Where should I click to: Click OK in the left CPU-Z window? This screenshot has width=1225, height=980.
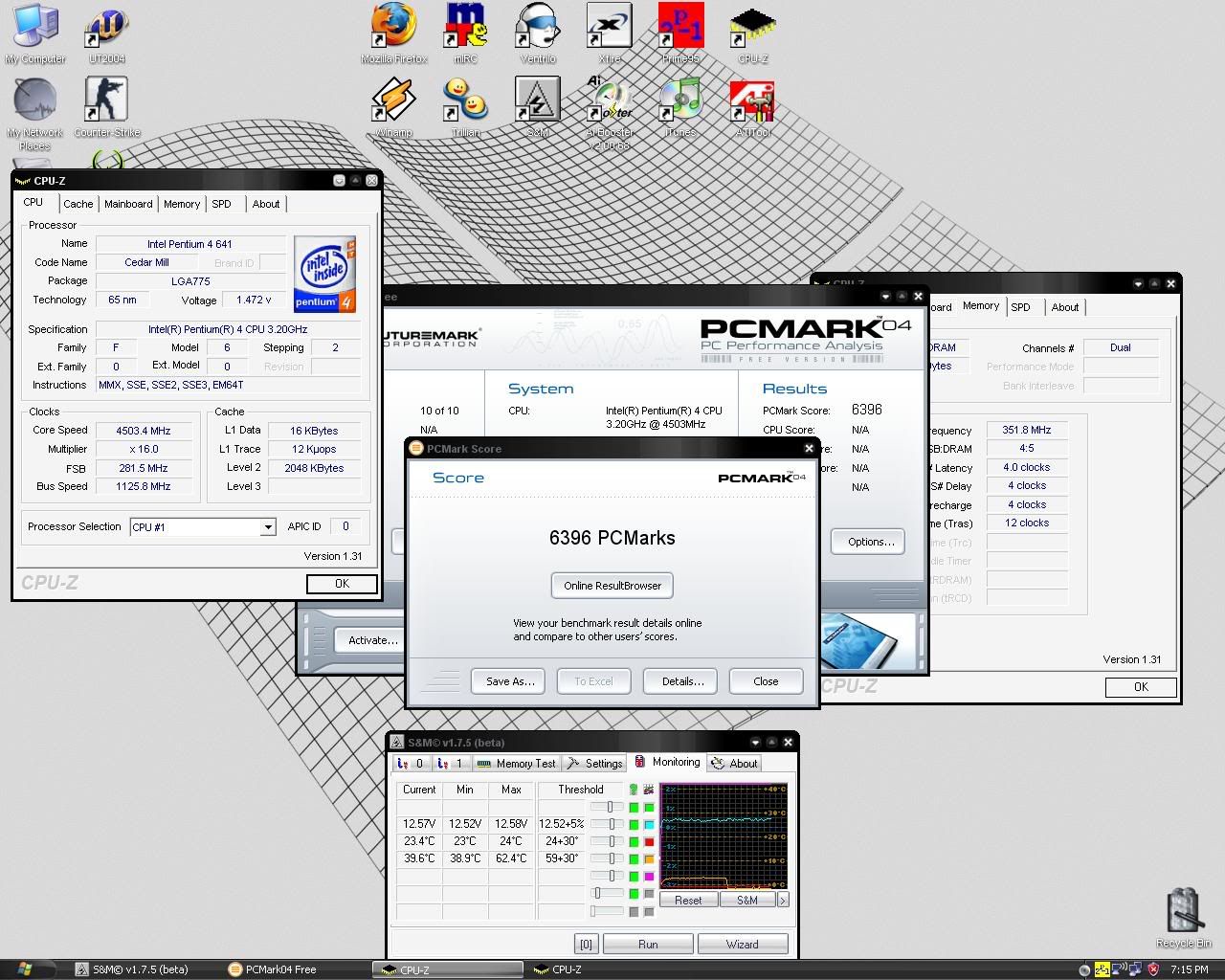pos(342,584)
